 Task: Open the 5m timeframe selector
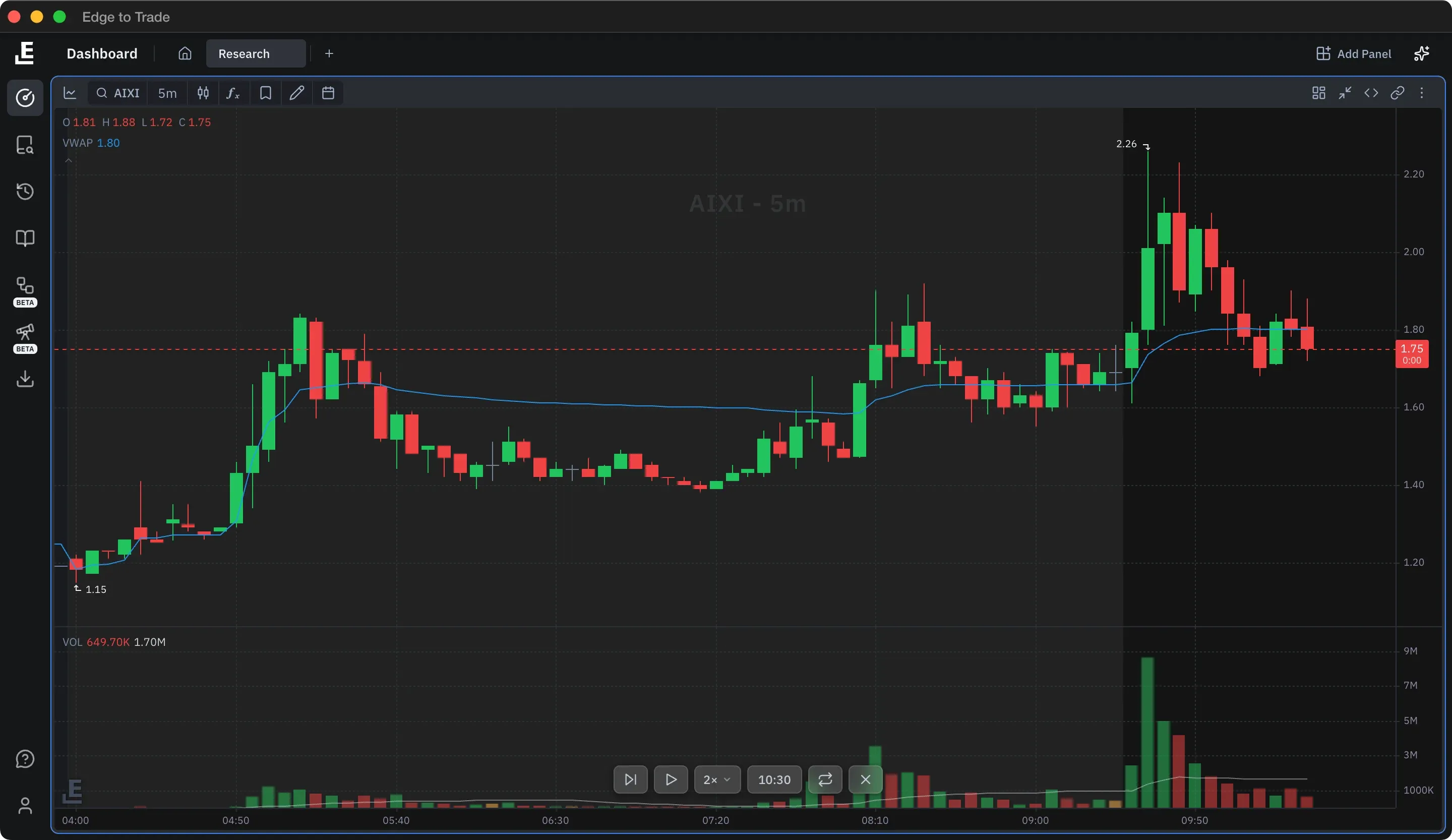(x=167, y=93)
